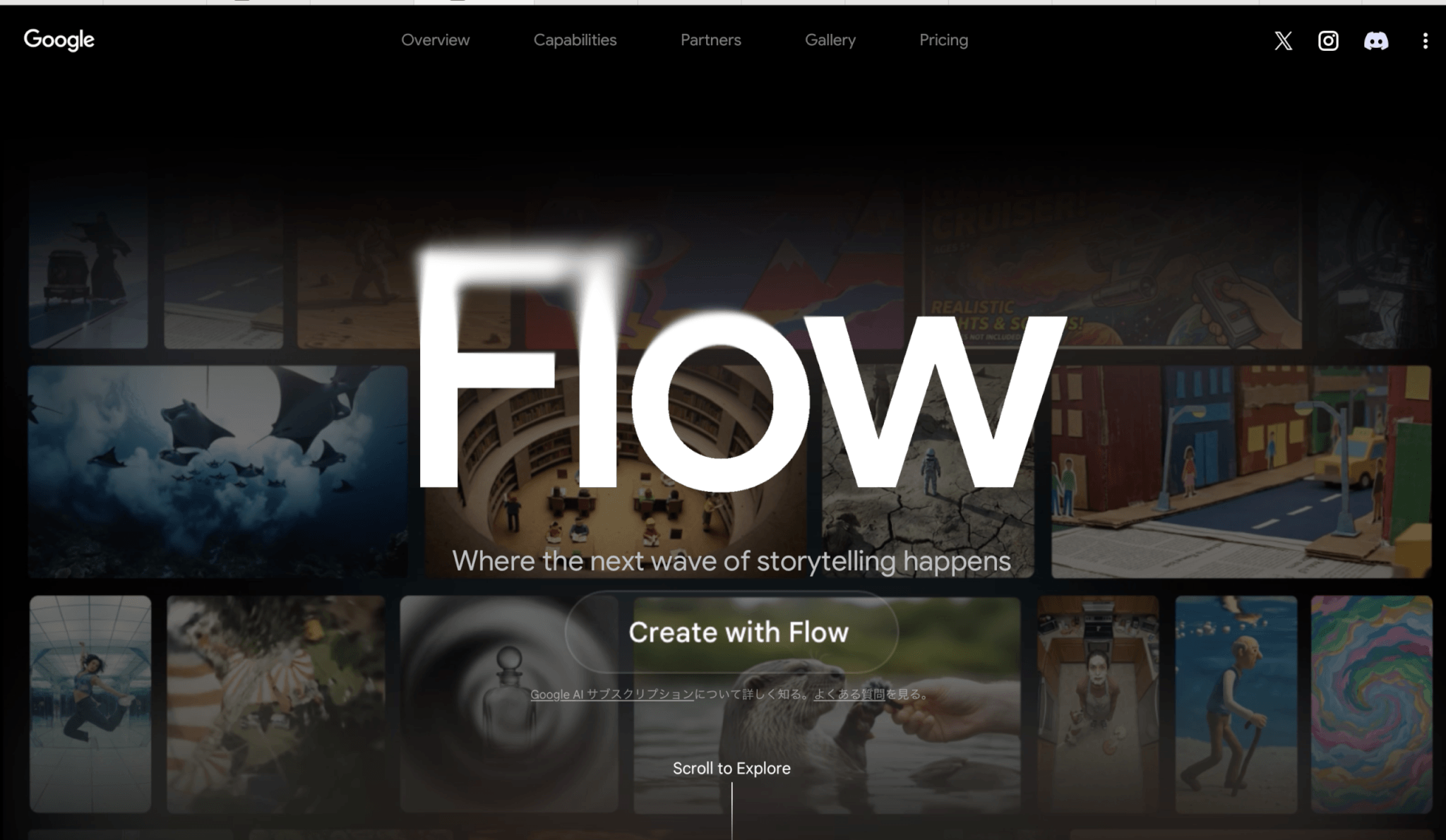Open the colorful swirl painting thumbnail
This screenshot has height=840, width=1446.
[1371, 704]
